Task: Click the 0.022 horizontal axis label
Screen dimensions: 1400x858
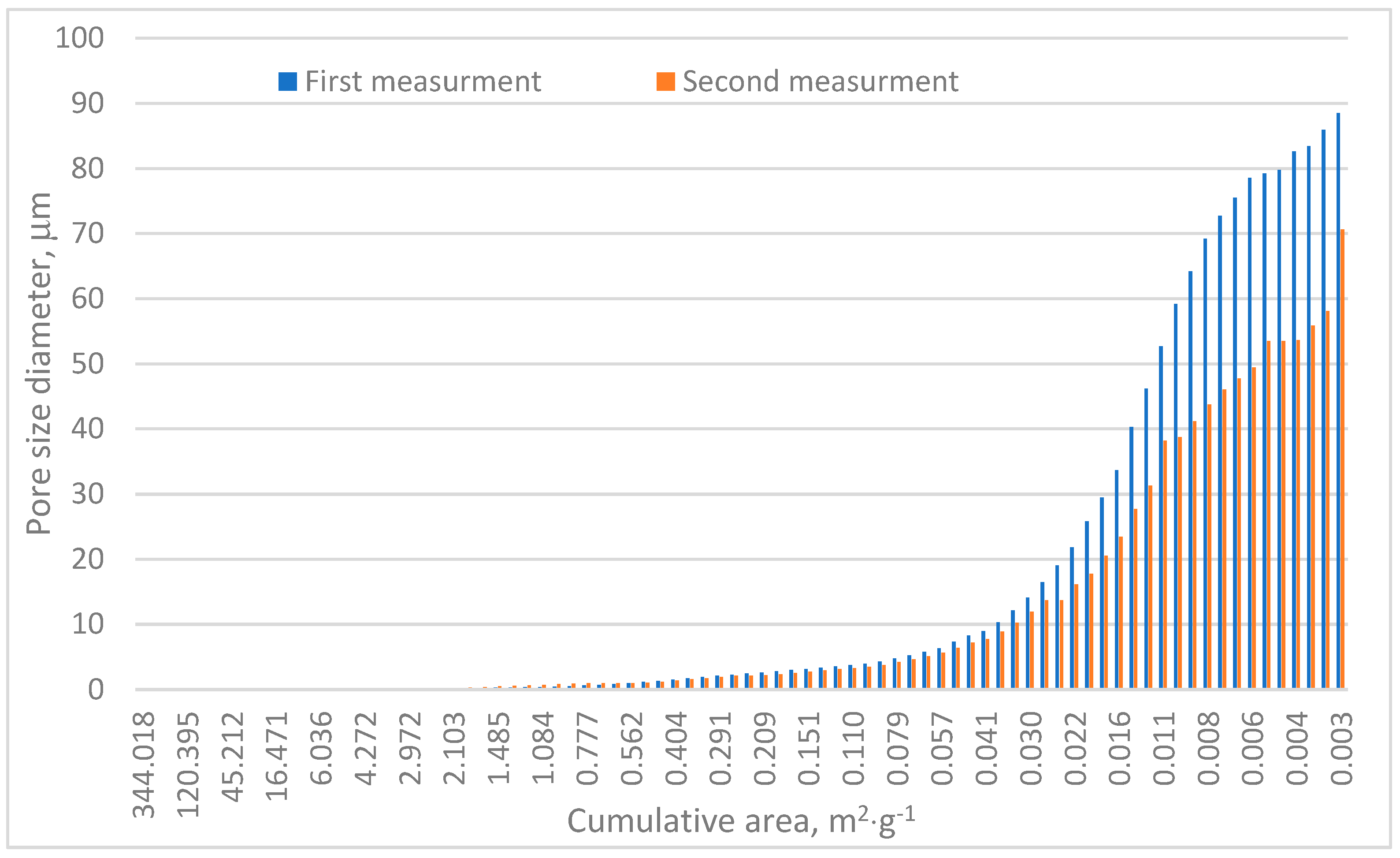Action: (1076, 748)
